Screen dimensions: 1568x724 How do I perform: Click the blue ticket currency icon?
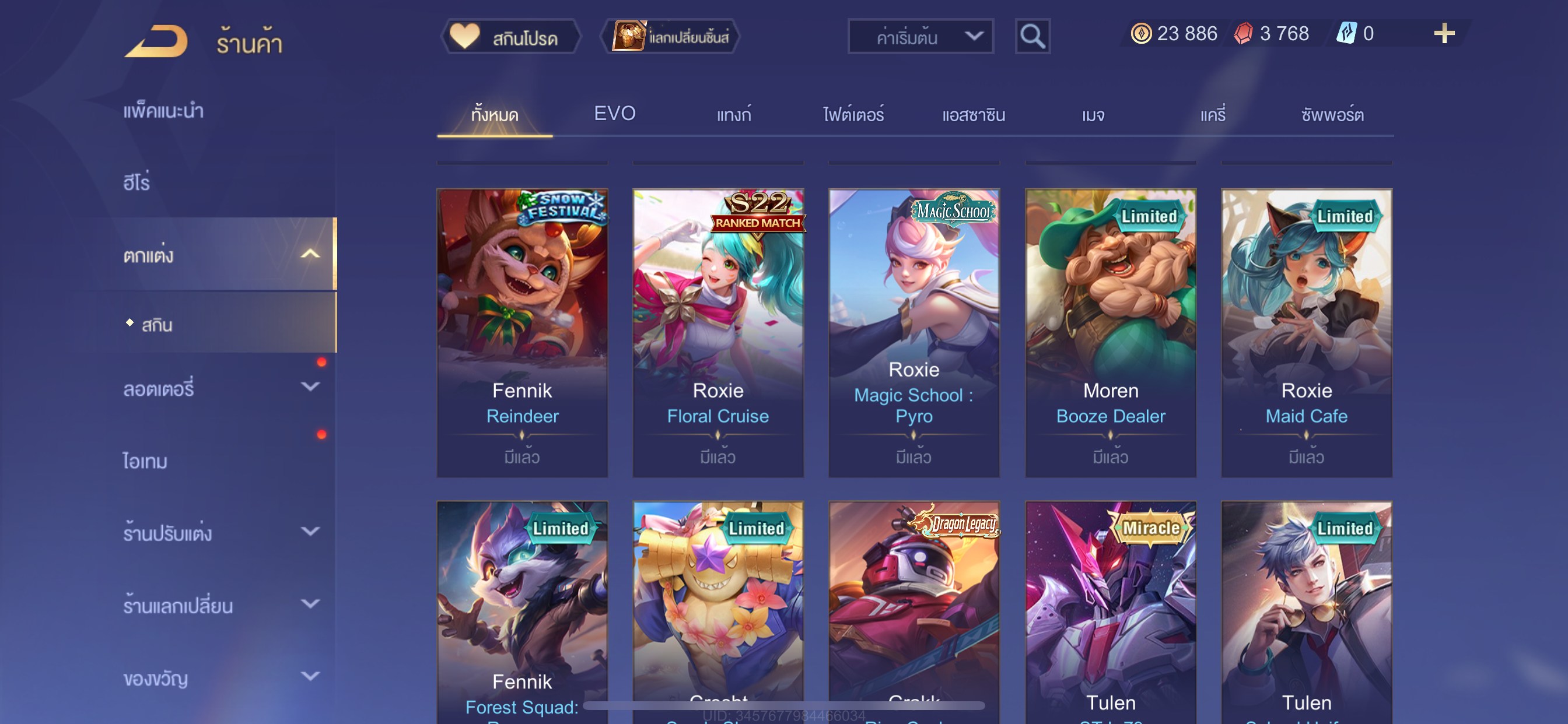(x=1346, y=33)
